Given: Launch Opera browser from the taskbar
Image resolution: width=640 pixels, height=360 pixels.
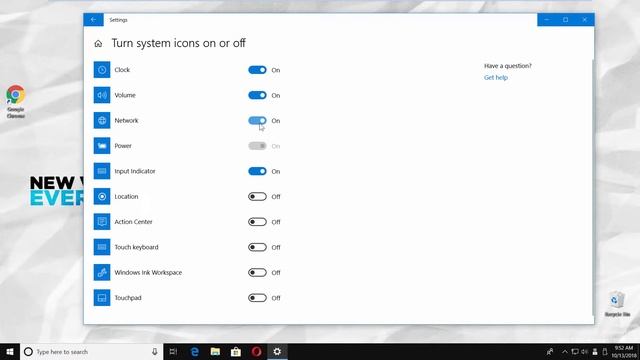Looking at the screenshot, I should tap(256, 351).
